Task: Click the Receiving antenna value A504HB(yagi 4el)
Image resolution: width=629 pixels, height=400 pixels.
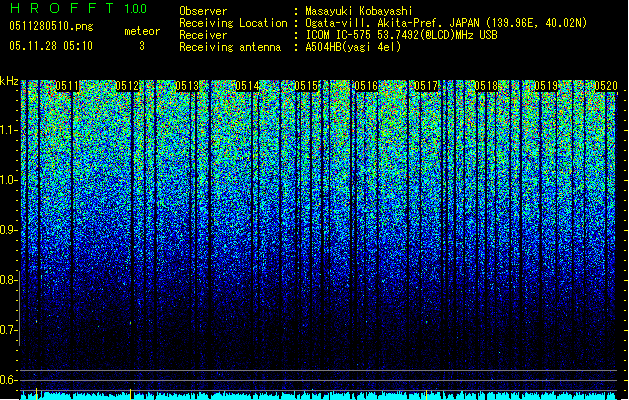Action: [x=353, y=47]
